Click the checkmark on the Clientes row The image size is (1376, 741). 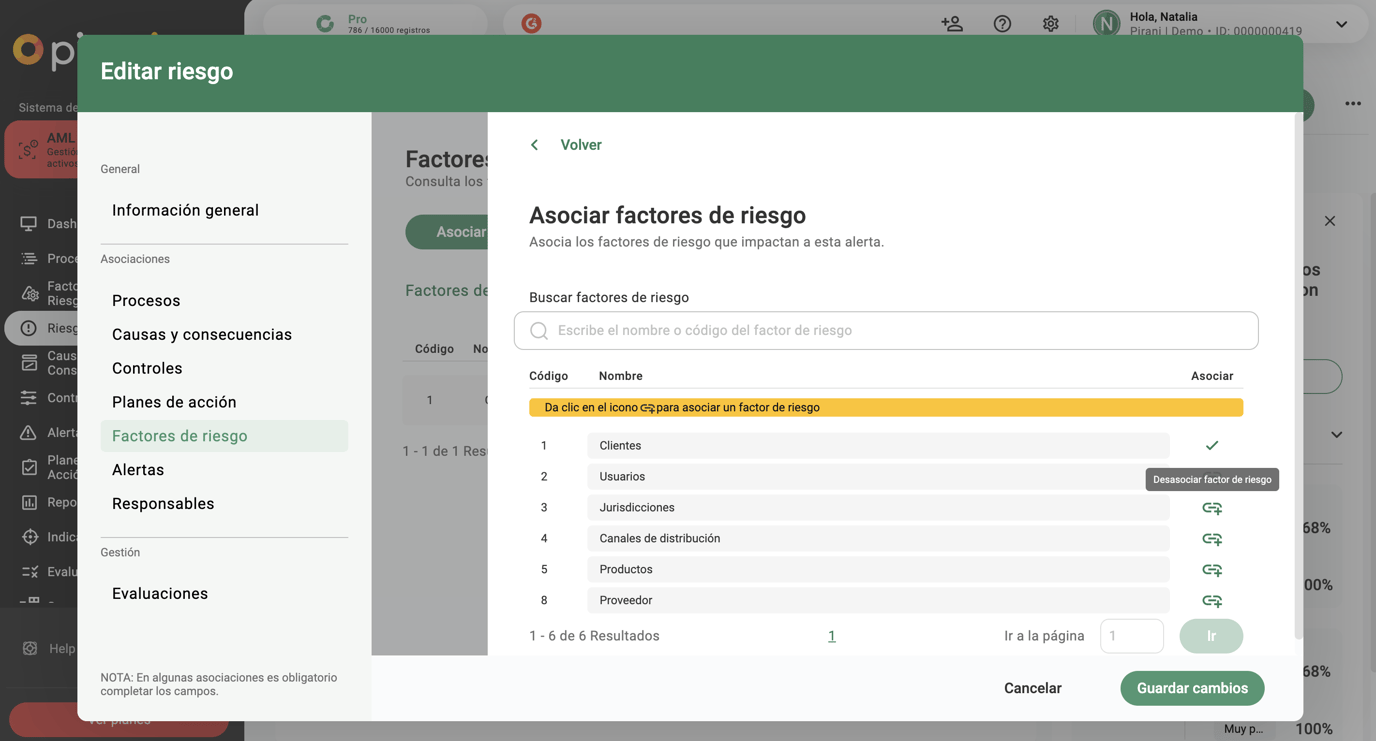(x=1212, y=445)
